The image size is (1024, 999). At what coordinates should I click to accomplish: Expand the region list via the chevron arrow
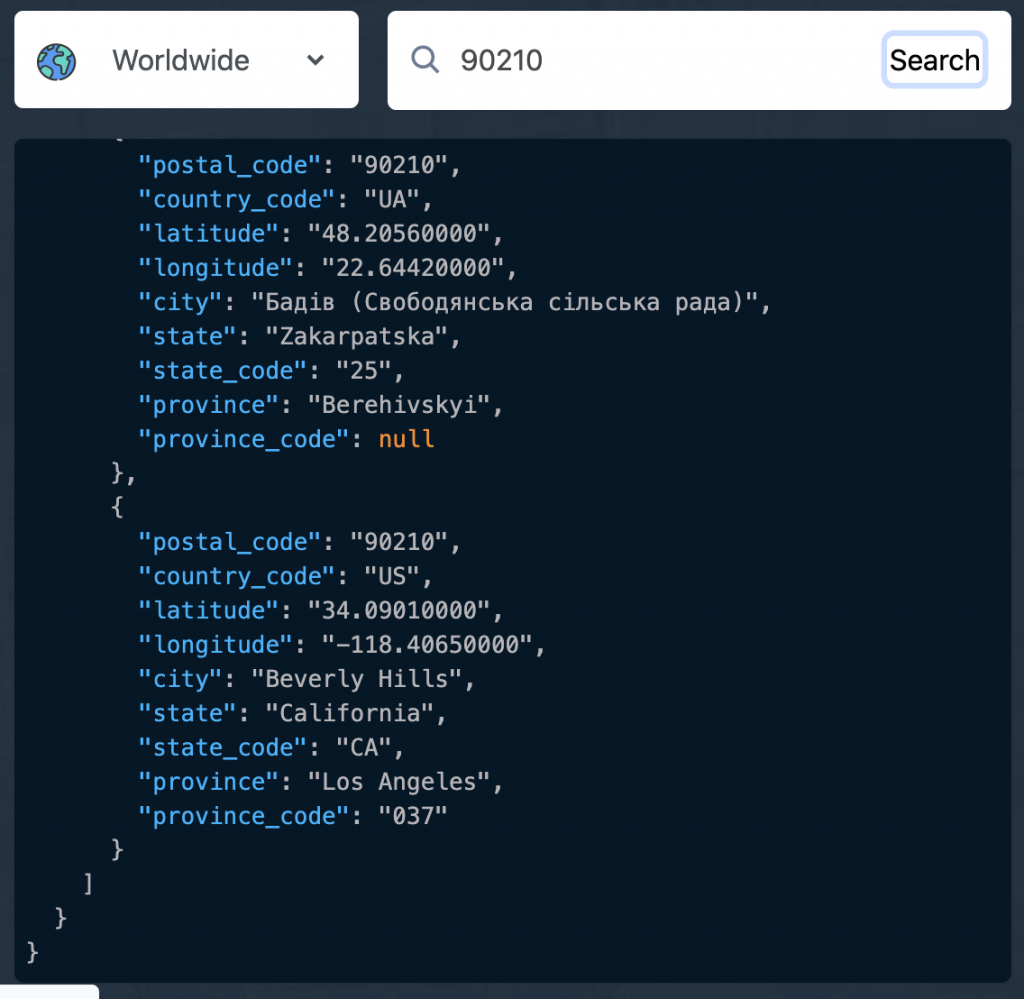click(x=315, y=60)
